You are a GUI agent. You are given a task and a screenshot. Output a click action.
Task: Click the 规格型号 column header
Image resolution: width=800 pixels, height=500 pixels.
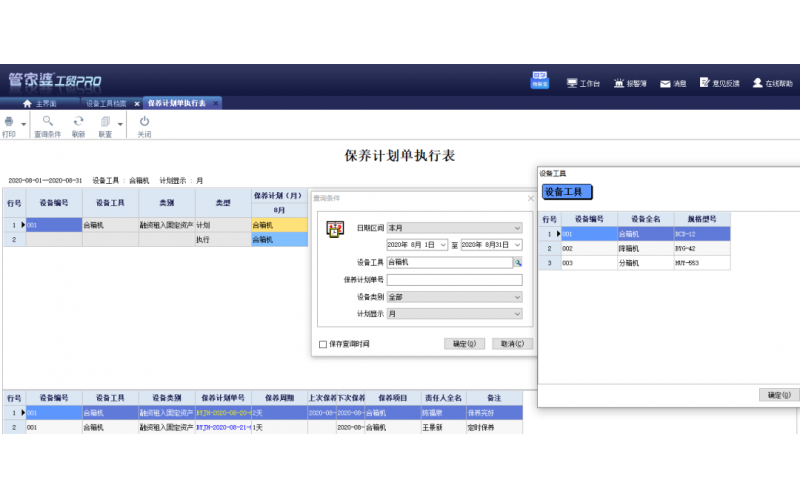(x=702, y=219)
